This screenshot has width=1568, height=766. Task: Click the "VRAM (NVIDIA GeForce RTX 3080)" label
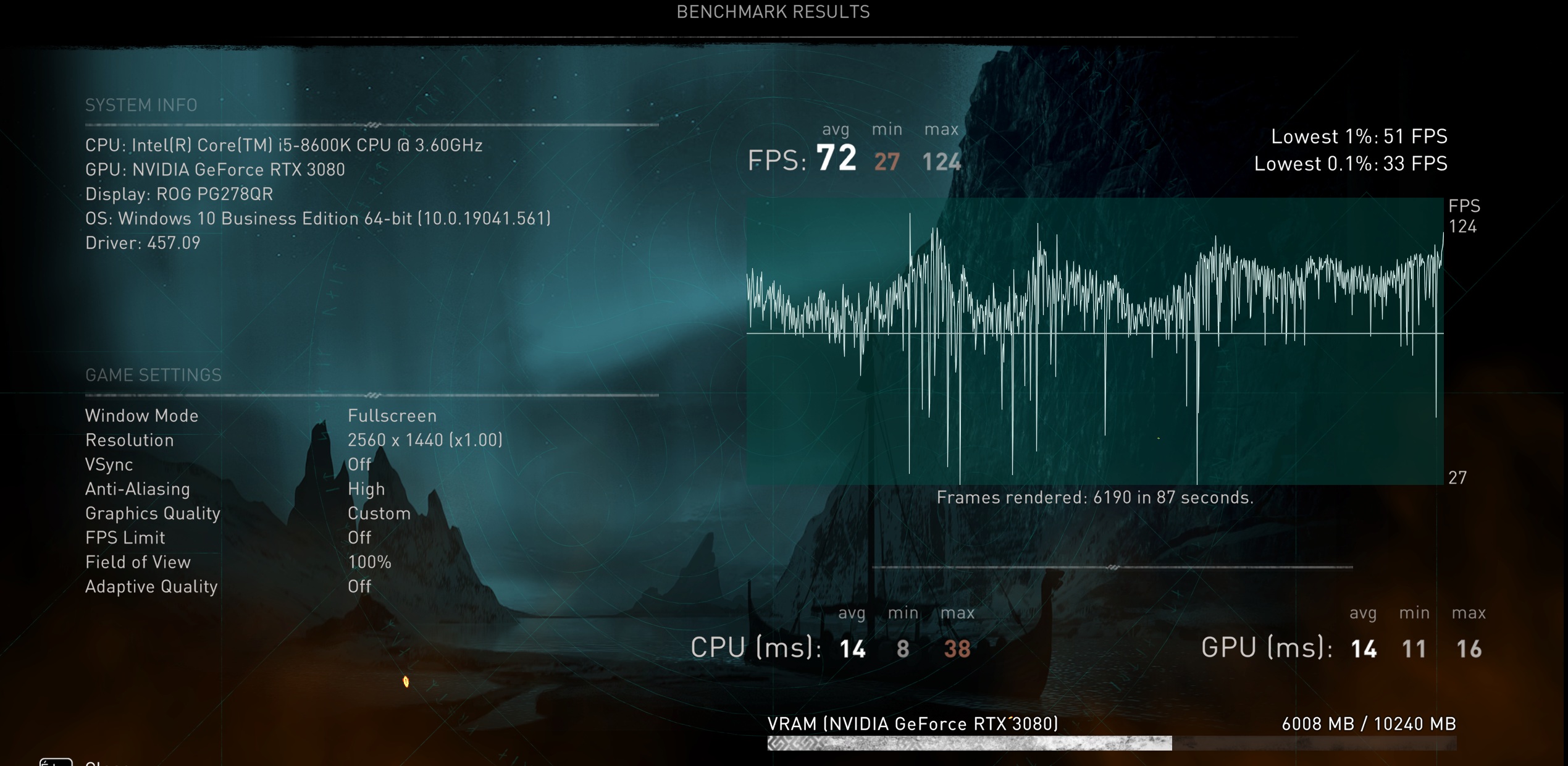(913, 723)
